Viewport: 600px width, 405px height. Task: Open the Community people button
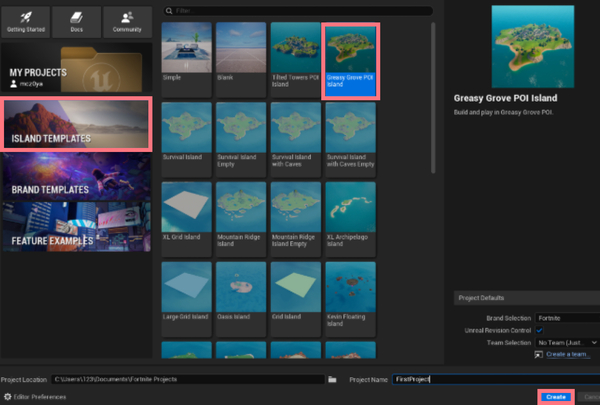127,22
